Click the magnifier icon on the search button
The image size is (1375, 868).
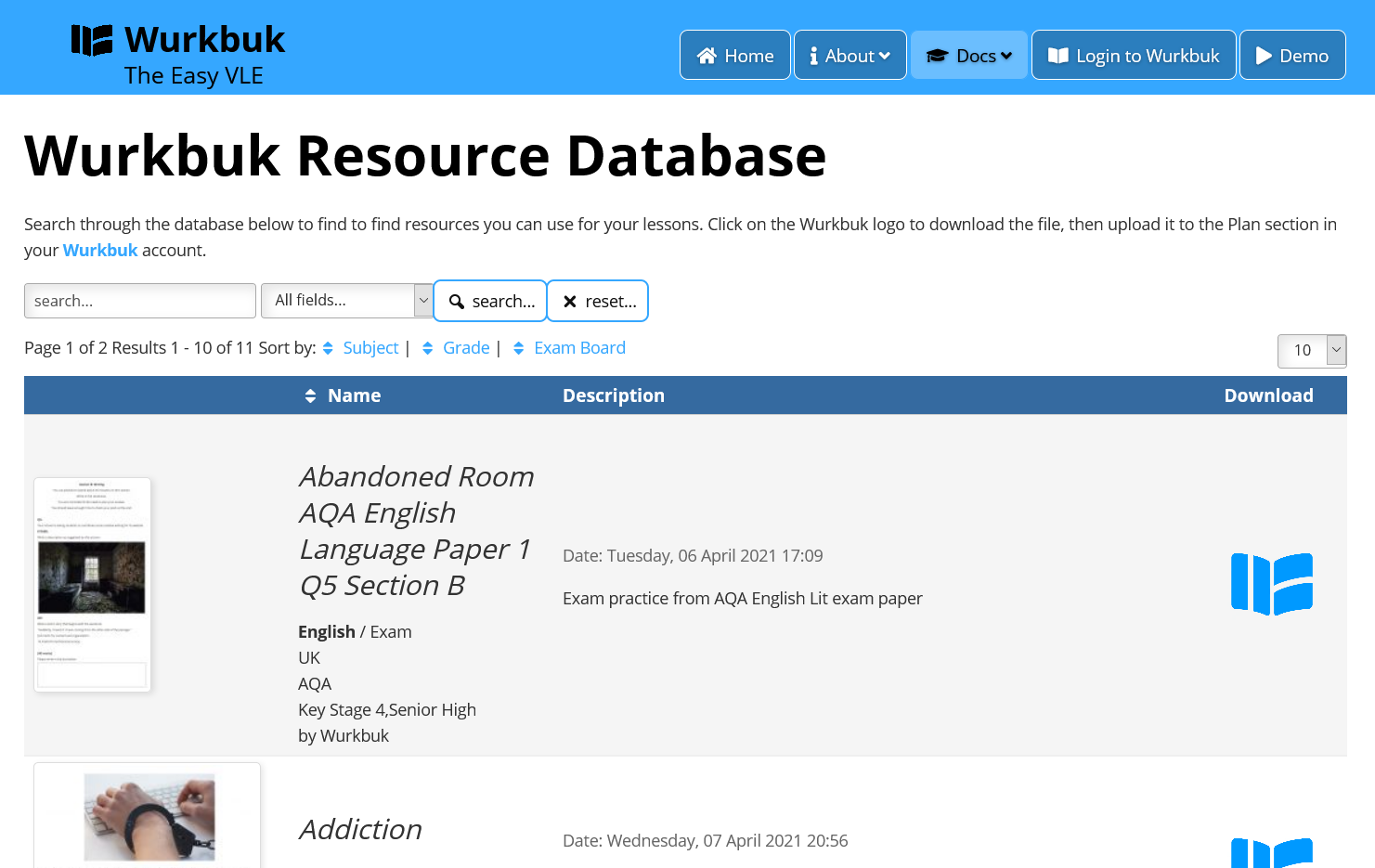click(x=457, y=301)
